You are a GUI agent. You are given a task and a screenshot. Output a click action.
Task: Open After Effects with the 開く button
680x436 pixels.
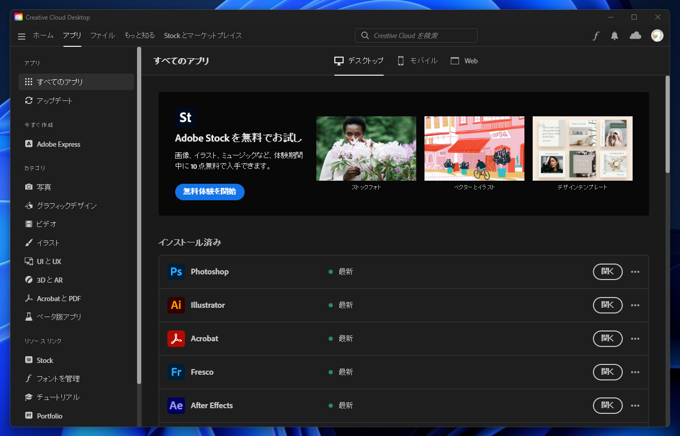[x=608, y=405]
